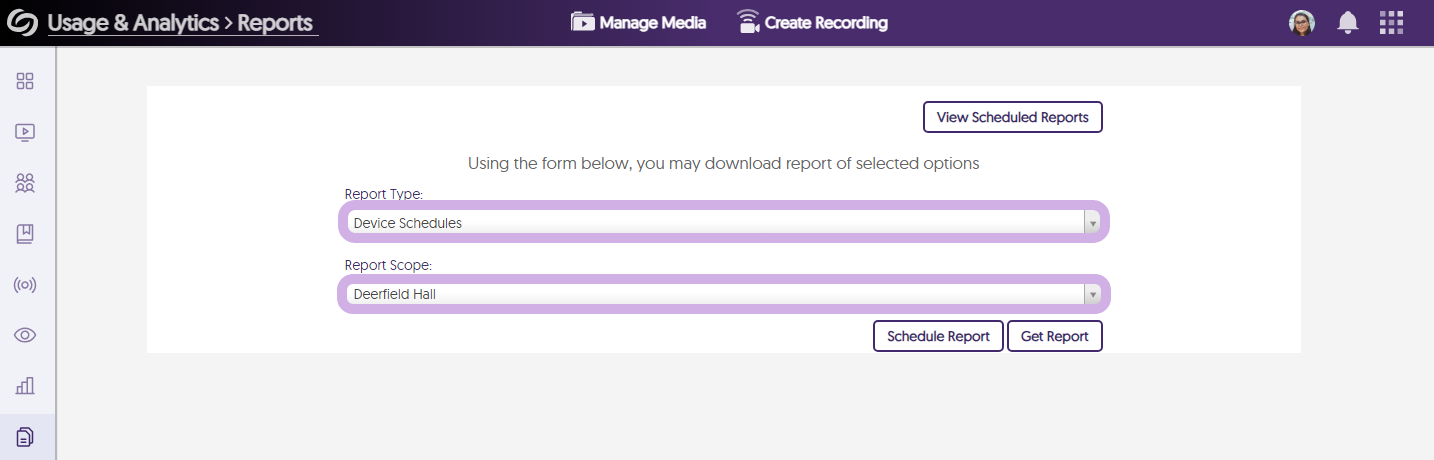1434x460 pixels.
Task: Select the reports document icon in sidebar
Action: tap(26, 437)
